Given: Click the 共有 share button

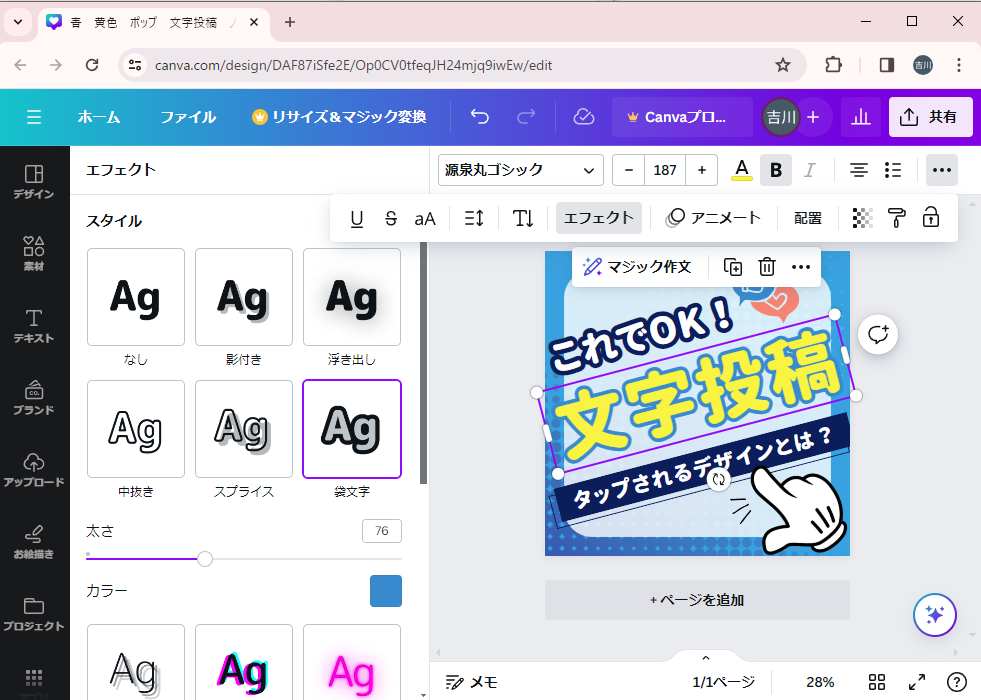Looking at the screenshot, I should tap(930, 117).
